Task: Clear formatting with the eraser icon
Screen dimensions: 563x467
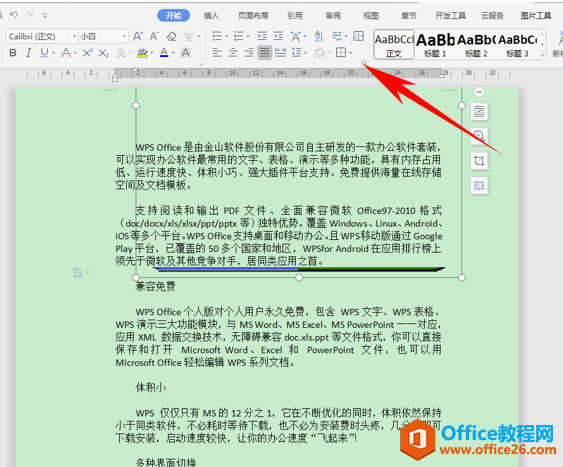Action: pos(172,36)
